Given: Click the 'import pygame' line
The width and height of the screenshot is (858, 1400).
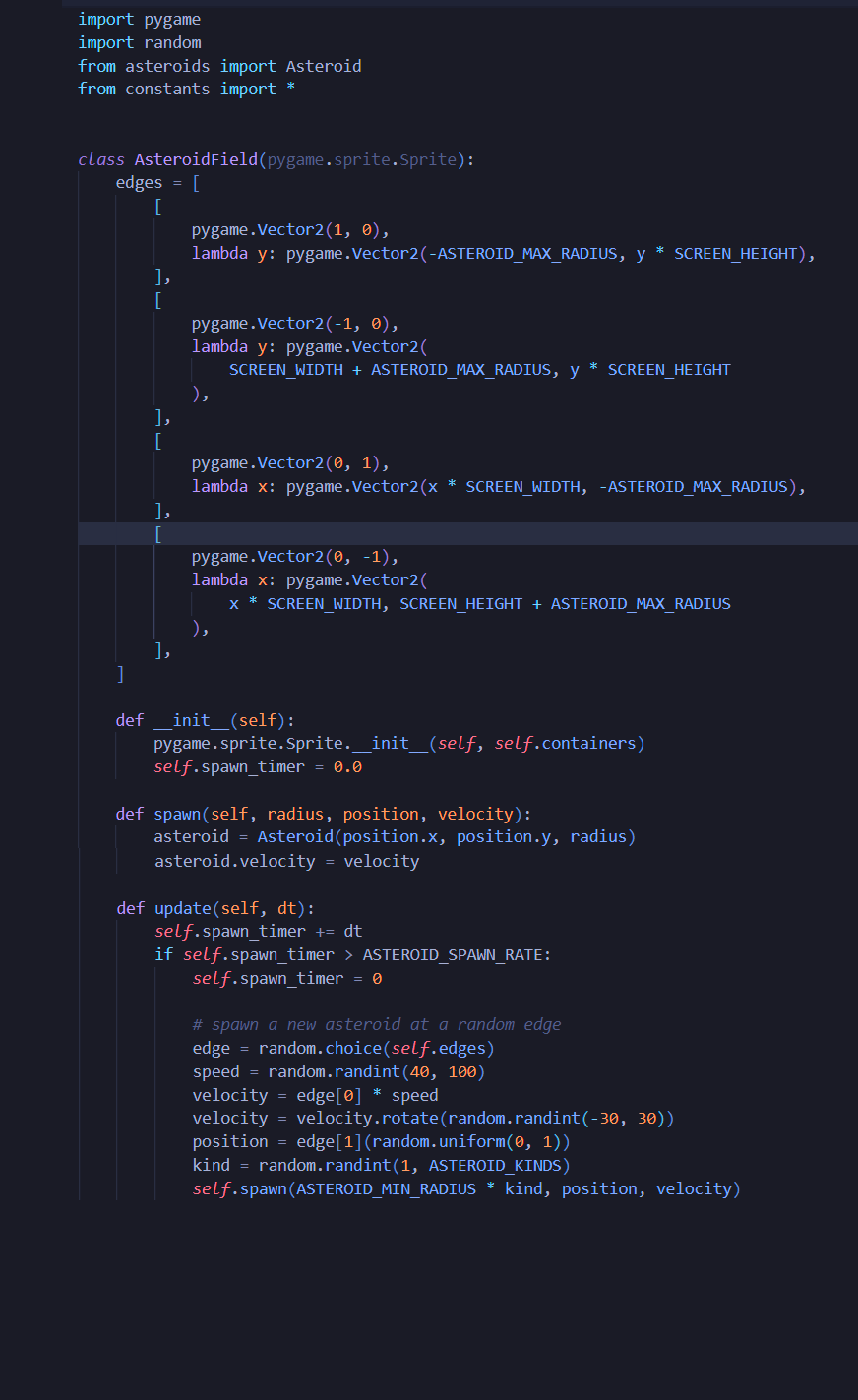Looking at the screenshot, I should [140, 20].
